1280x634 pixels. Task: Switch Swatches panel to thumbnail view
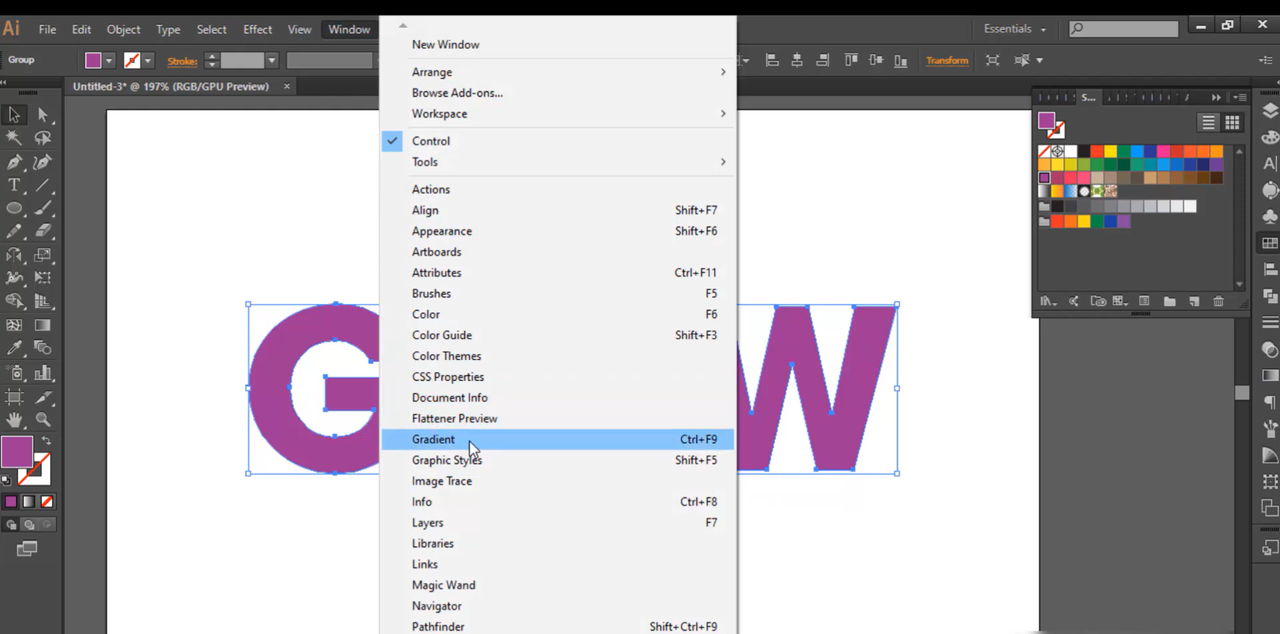[1232, 123]
